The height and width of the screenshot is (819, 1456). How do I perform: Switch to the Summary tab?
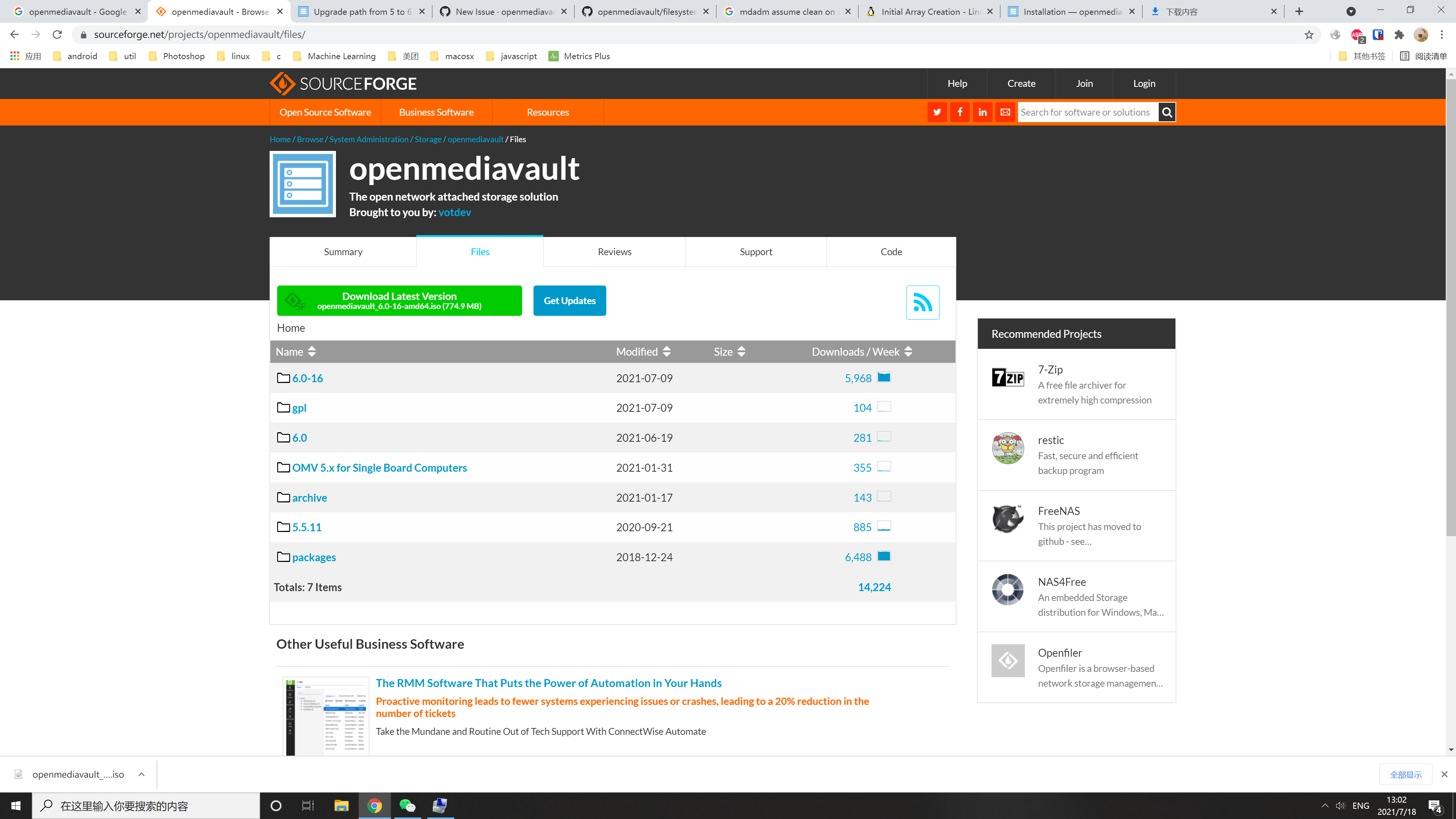pos(342,251)
